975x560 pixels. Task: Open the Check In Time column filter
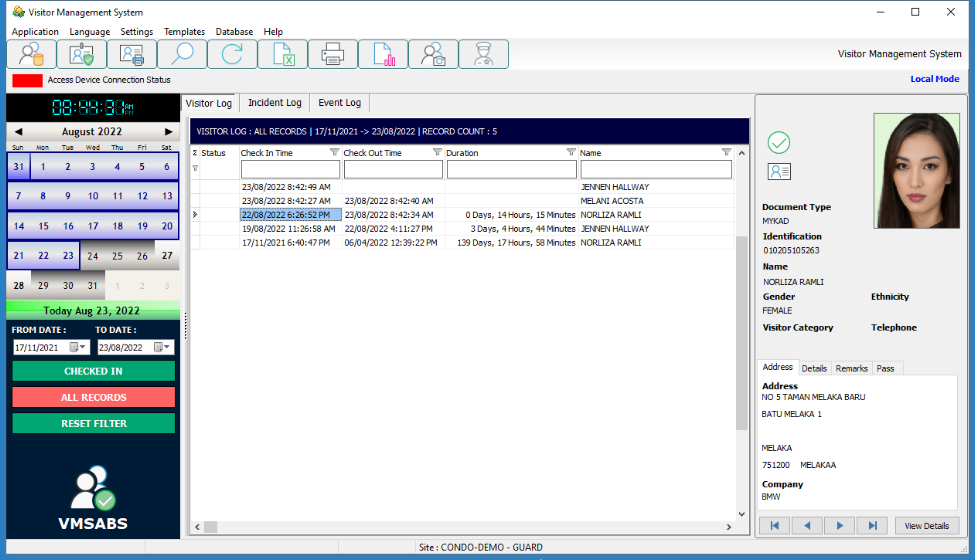pos(334,153)
